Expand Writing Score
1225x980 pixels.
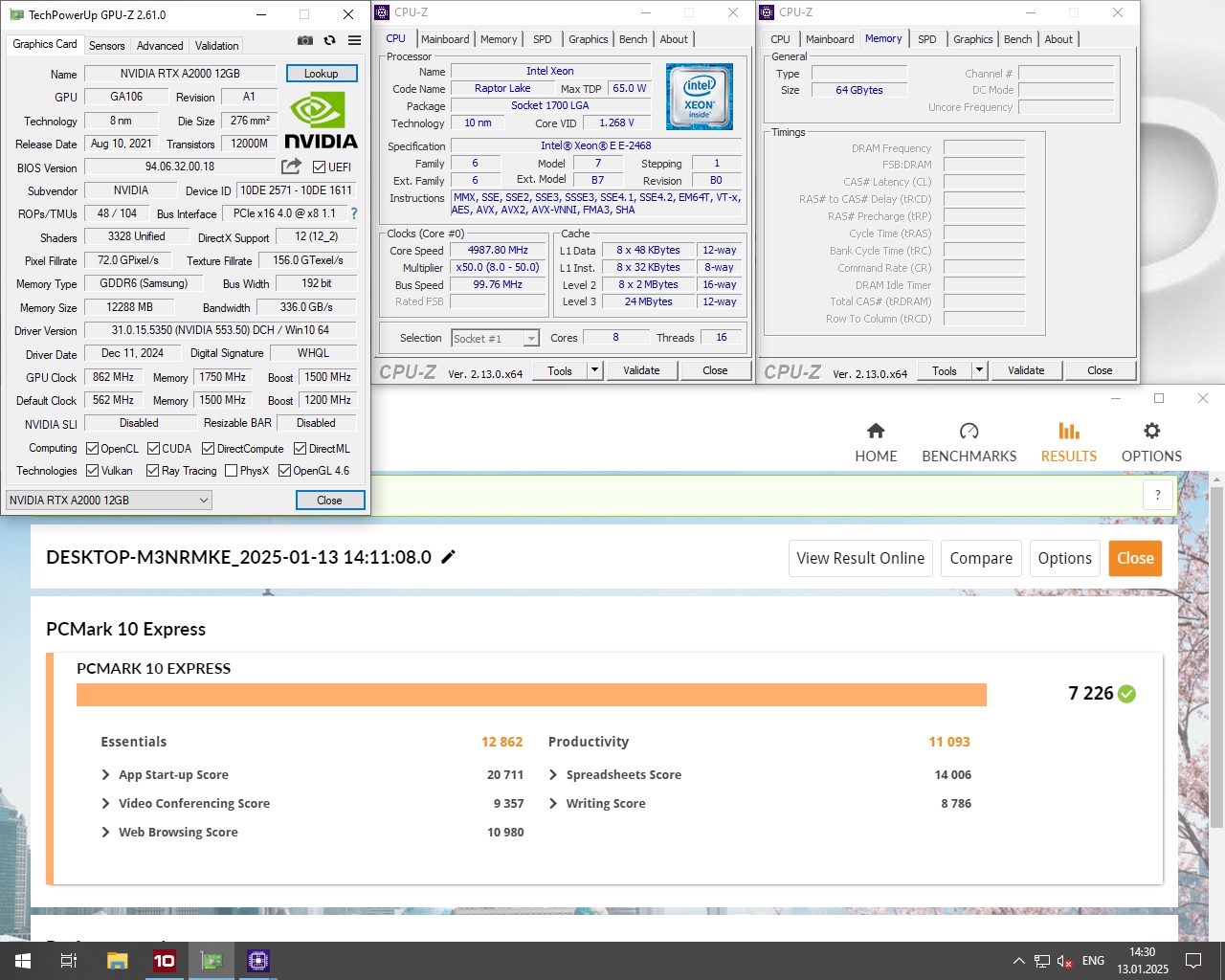pyautogui.click(x=553, y=803)
